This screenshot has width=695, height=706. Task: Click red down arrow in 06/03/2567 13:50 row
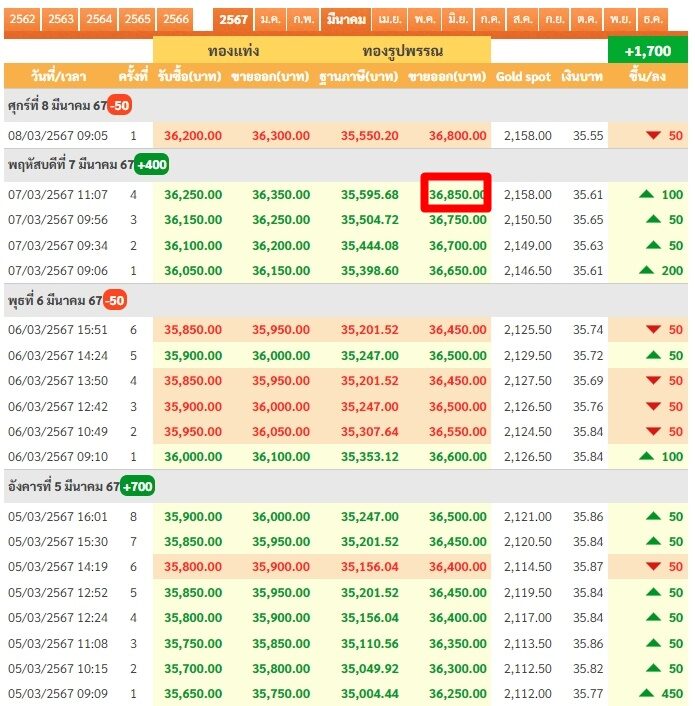tap(653, 380)
